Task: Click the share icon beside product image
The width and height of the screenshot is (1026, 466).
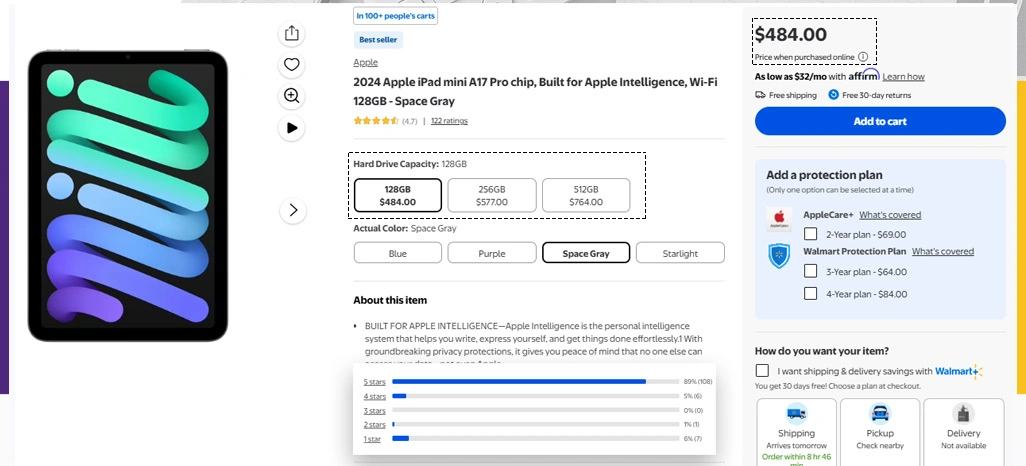Action: point(291,34)
